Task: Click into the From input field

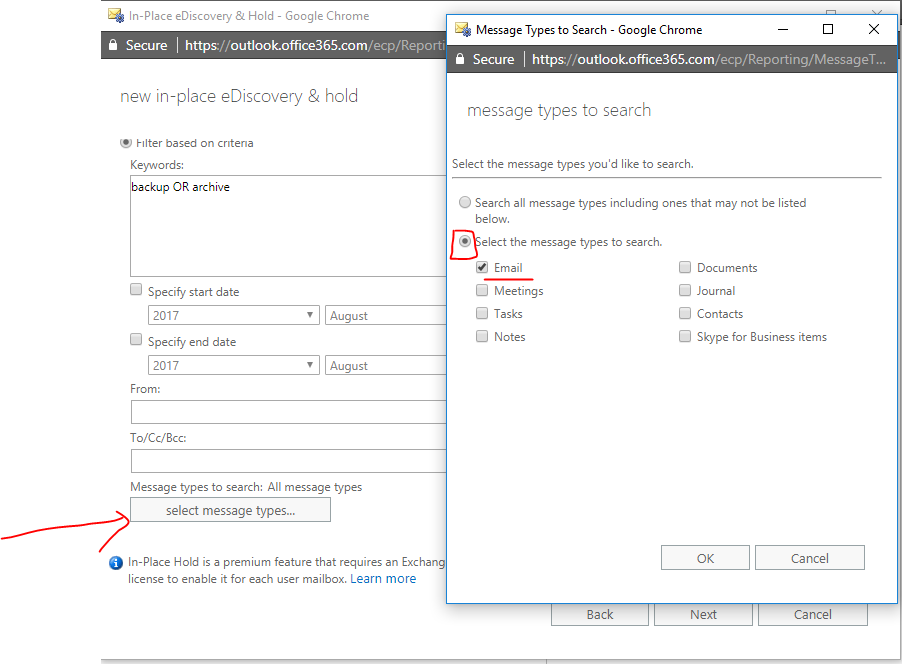Action: (x=289, y=413)
